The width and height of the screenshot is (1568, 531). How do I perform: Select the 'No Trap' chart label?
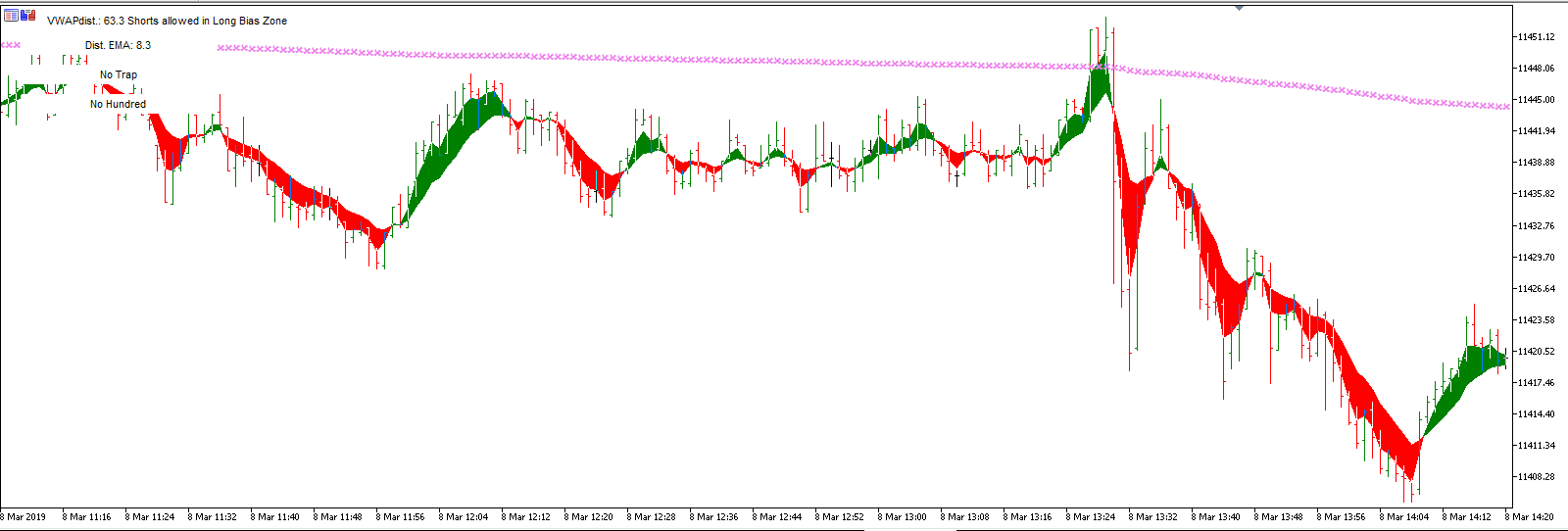119,74
